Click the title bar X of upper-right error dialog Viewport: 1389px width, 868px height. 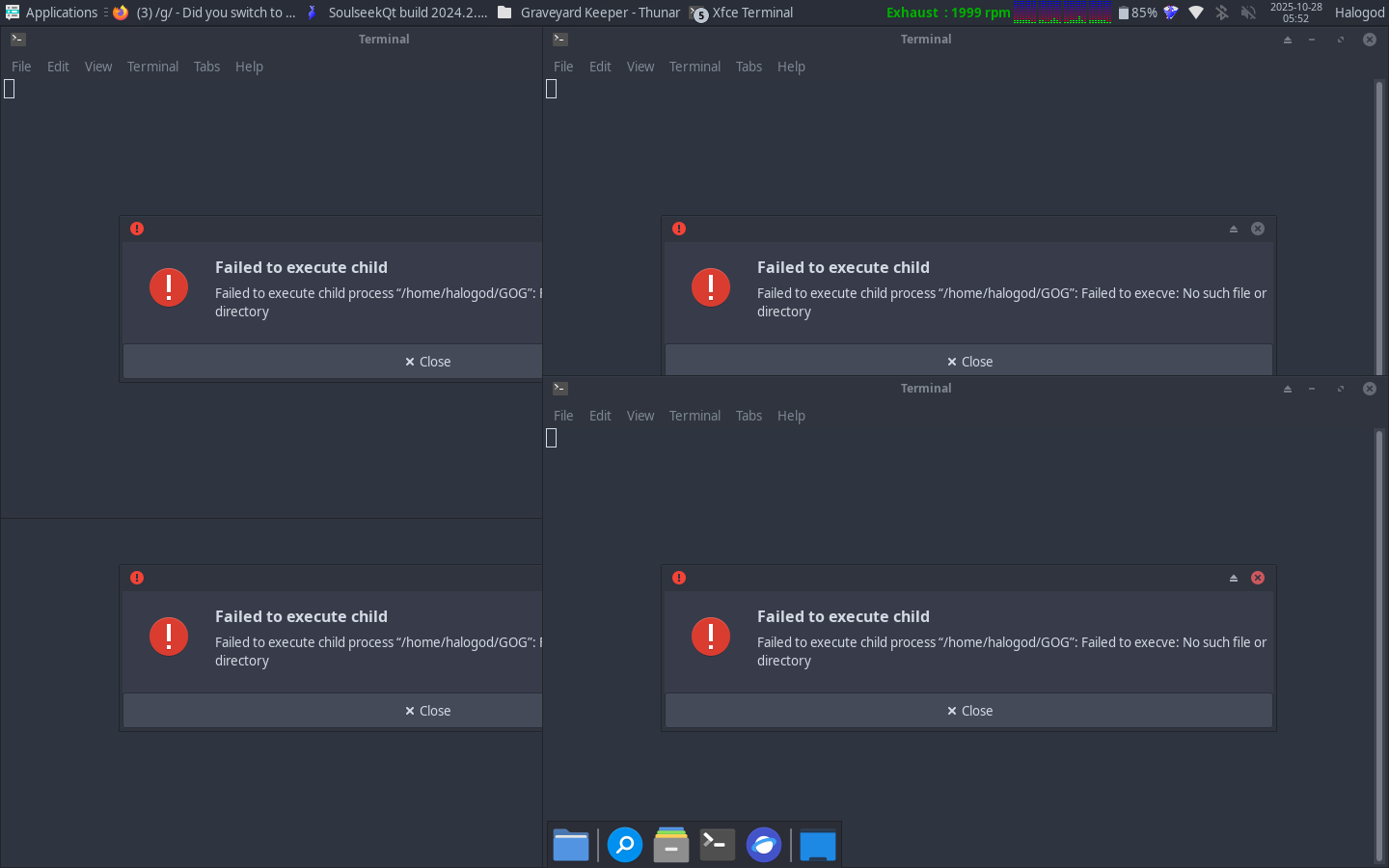[1258, 229]
